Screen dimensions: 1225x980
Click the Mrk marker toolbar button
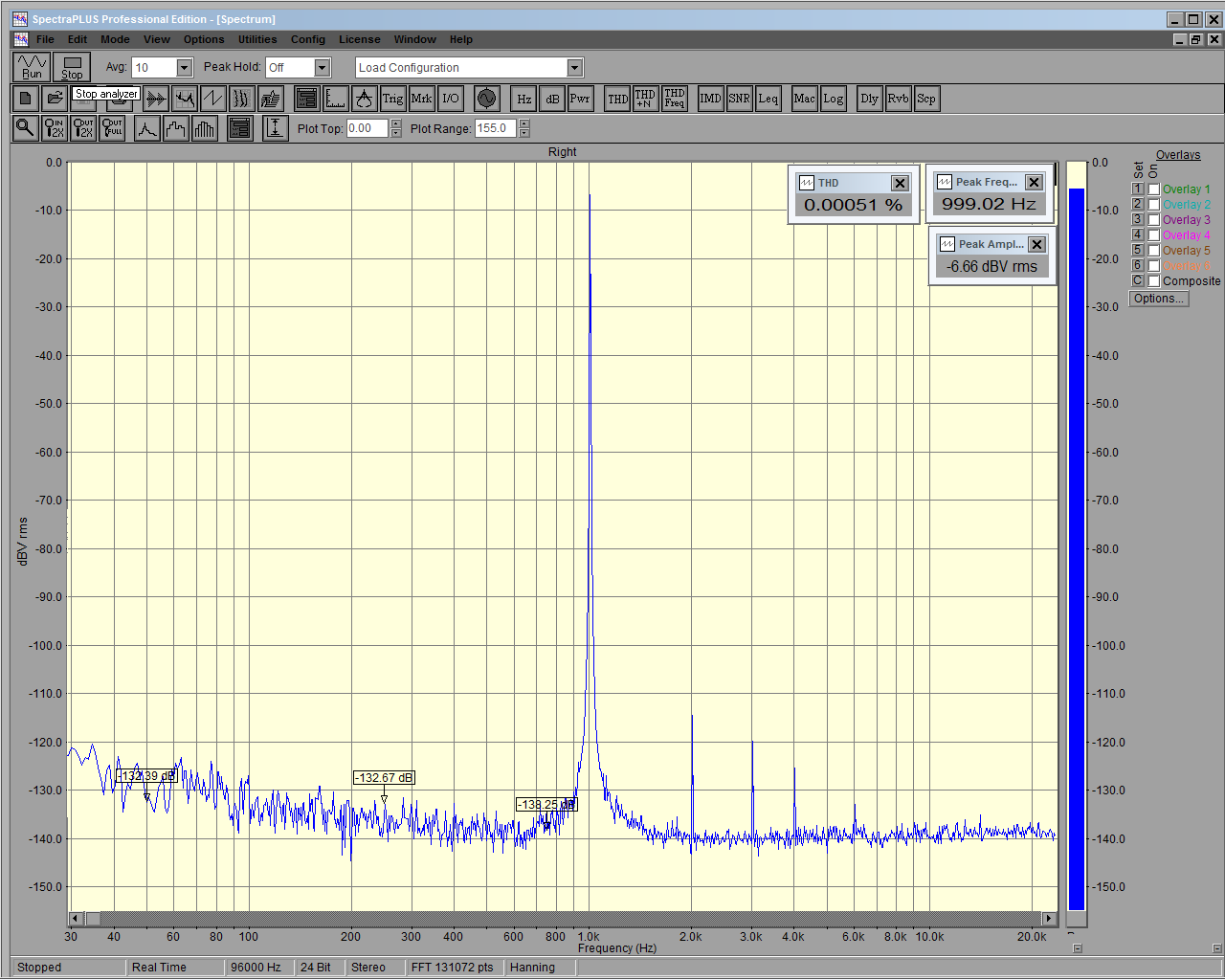(422, 98)
